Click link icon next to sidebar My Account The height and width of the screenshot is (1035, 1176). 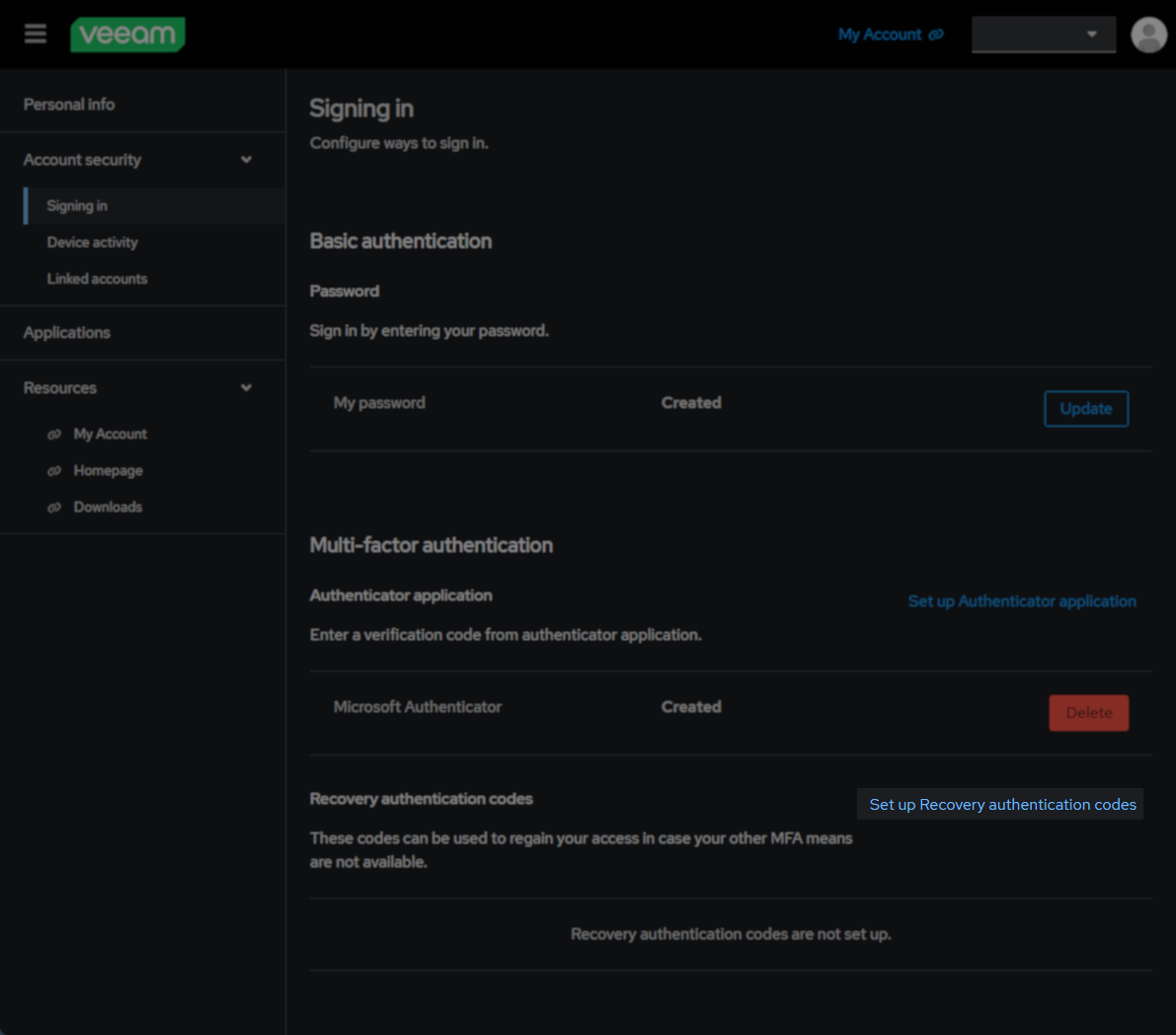click(54, 435)
